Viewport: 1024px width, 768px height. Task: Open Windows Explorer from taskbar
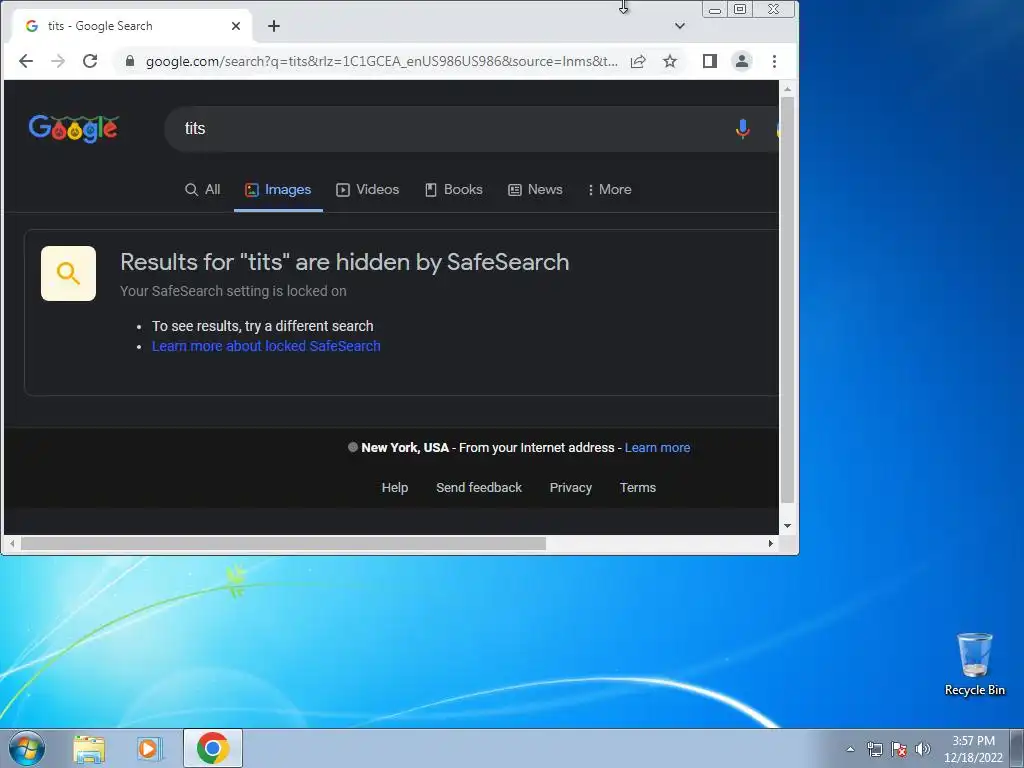[x=89, y=749]
